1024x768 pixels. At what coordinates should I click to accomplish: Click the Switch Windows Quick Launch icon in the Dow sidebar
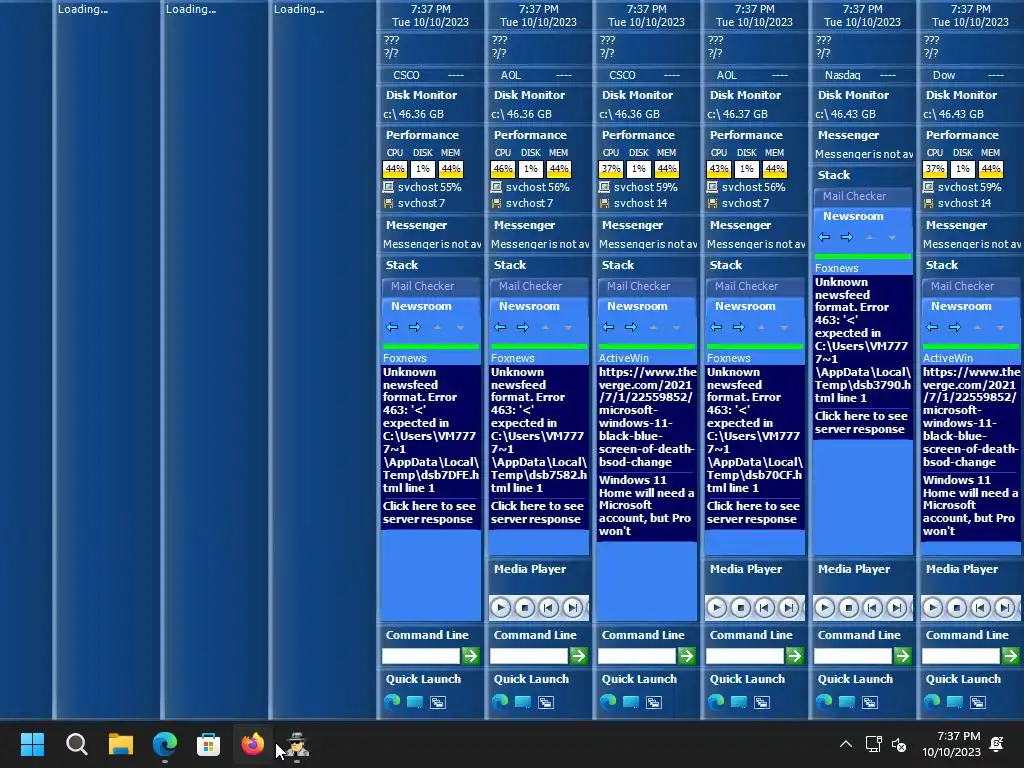pos(978,703)
